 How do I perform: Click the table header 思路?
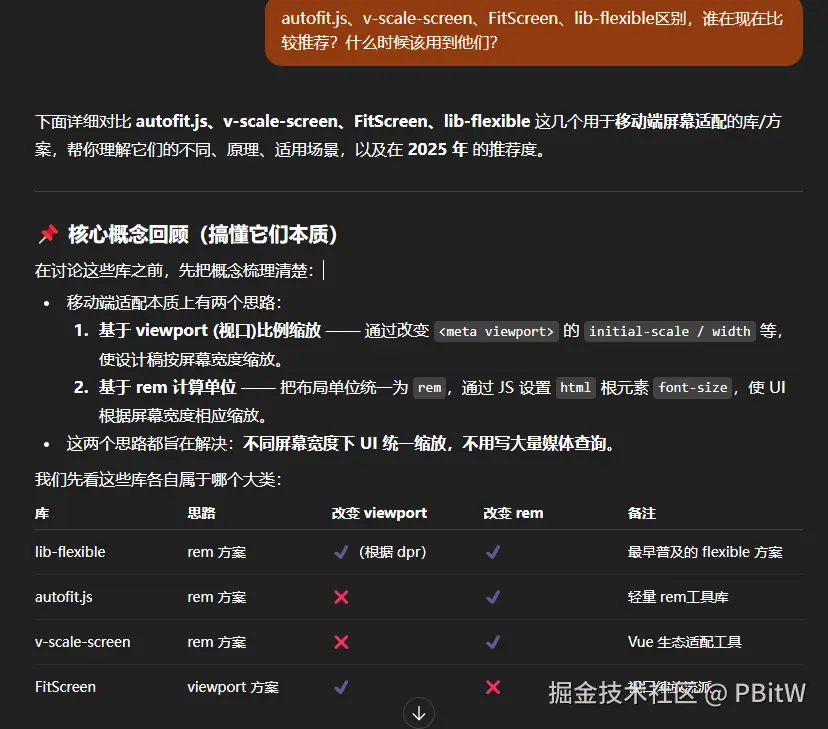pyautogui.click(x=201, y=513)
